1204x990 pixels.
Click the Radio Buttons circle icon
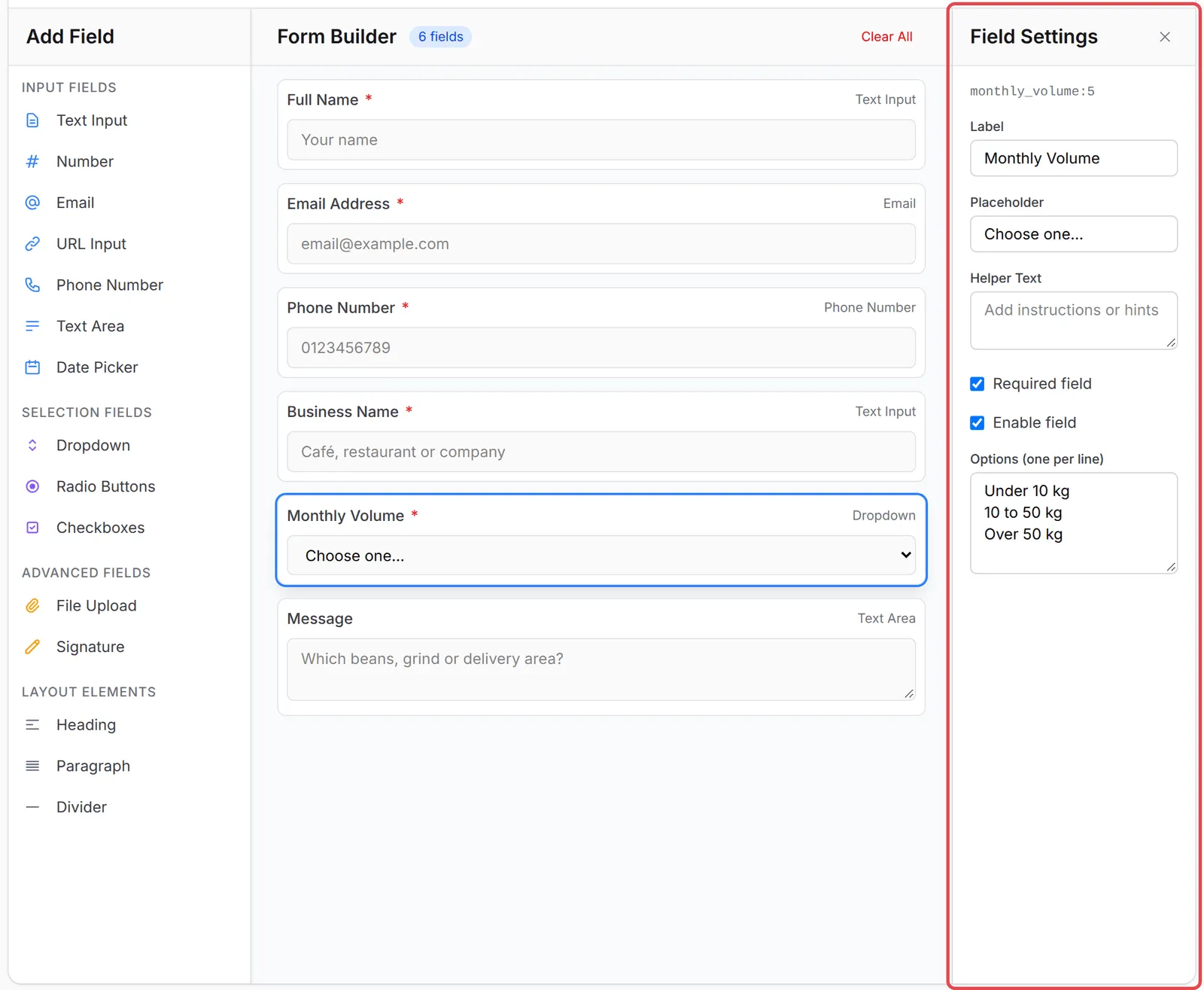[x=32, y=486]
